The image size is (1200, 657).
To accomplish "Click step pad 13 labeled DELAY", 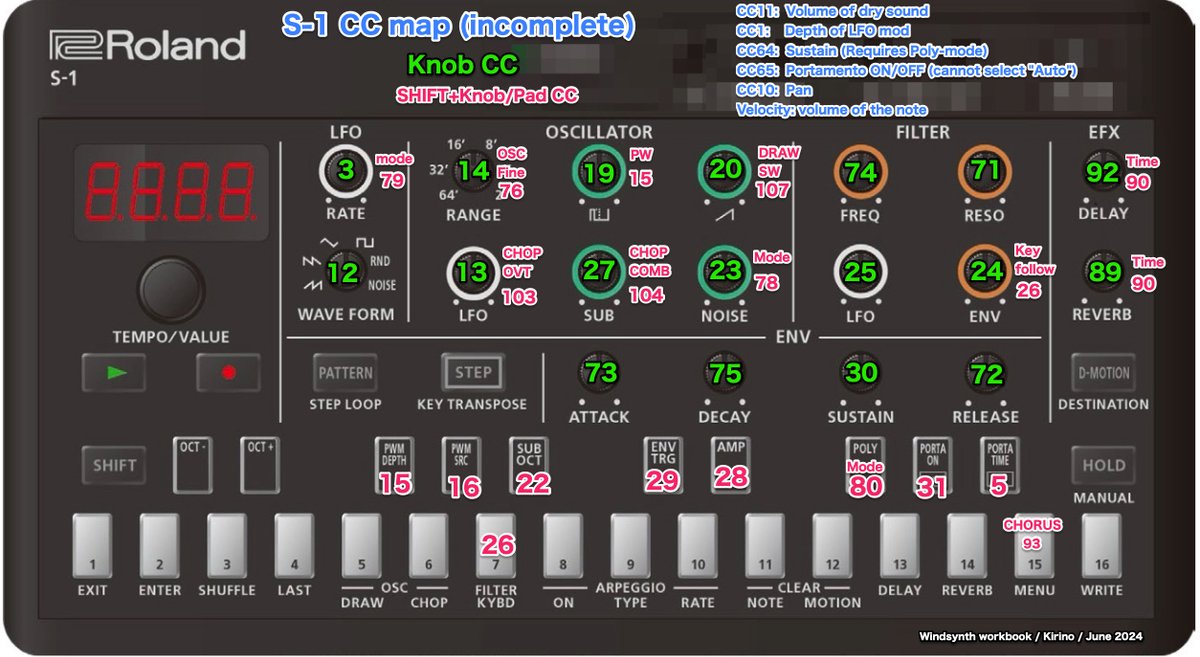I will pyautogui.click(x=899, y=544).
